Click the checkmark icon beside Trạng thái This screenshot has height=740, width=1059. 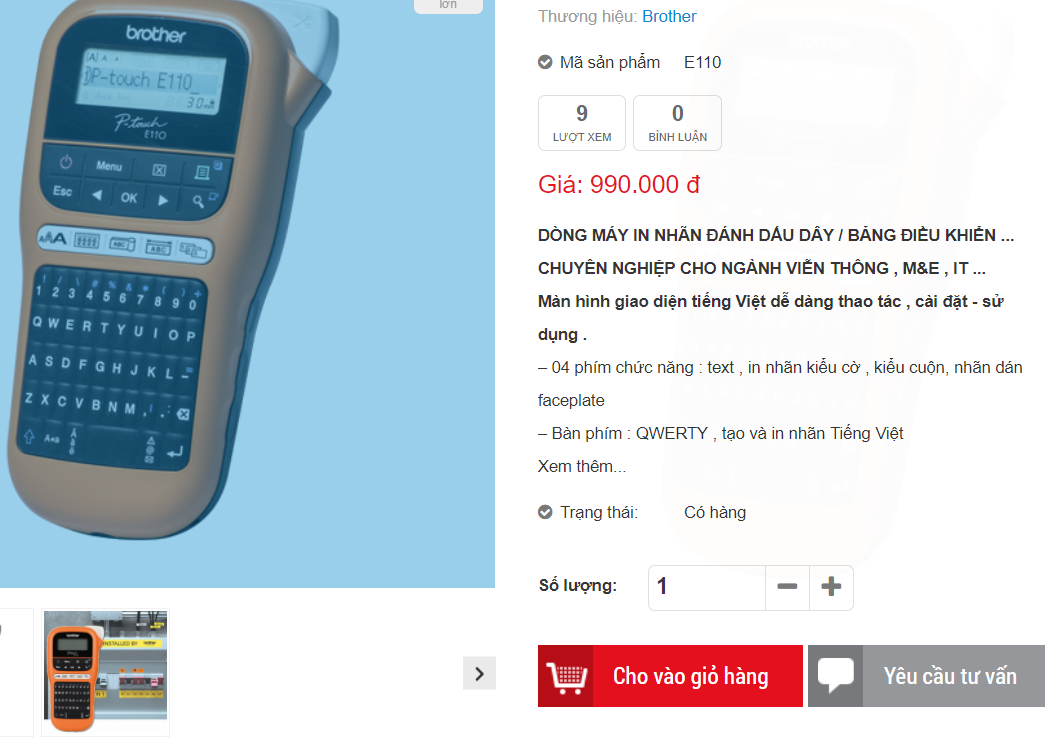545,512
